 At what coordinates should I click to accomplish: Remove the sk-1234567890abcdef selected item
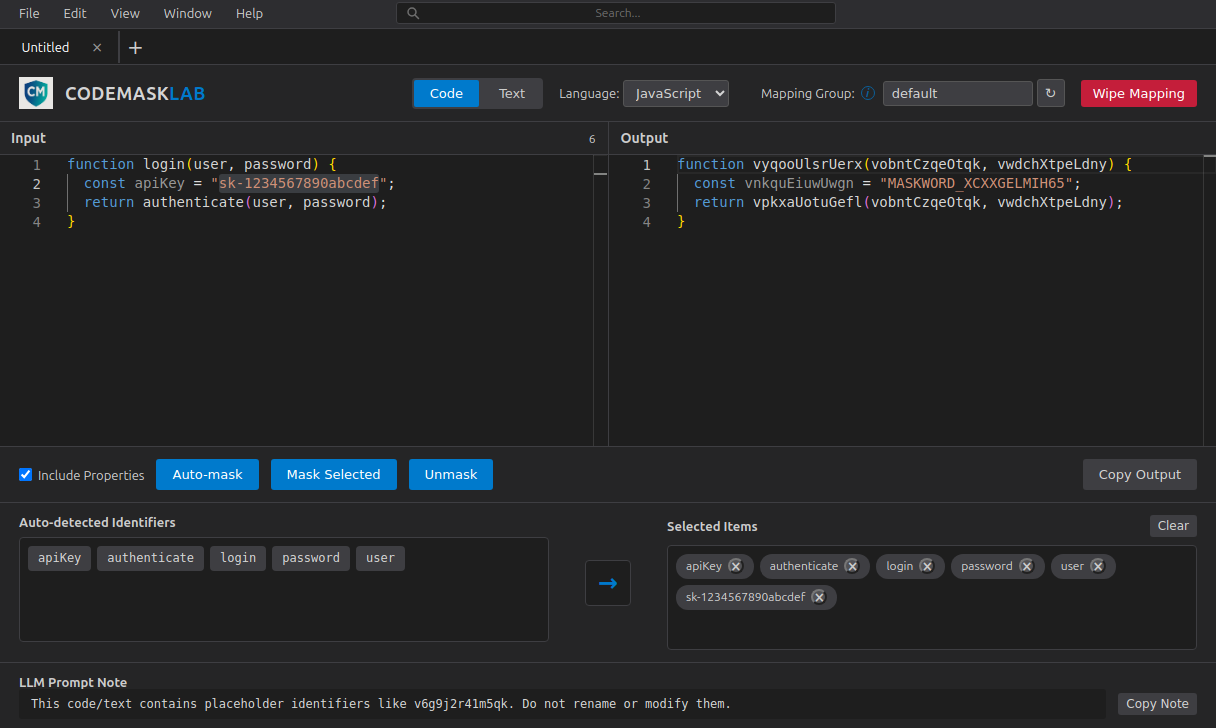[819, 597]
